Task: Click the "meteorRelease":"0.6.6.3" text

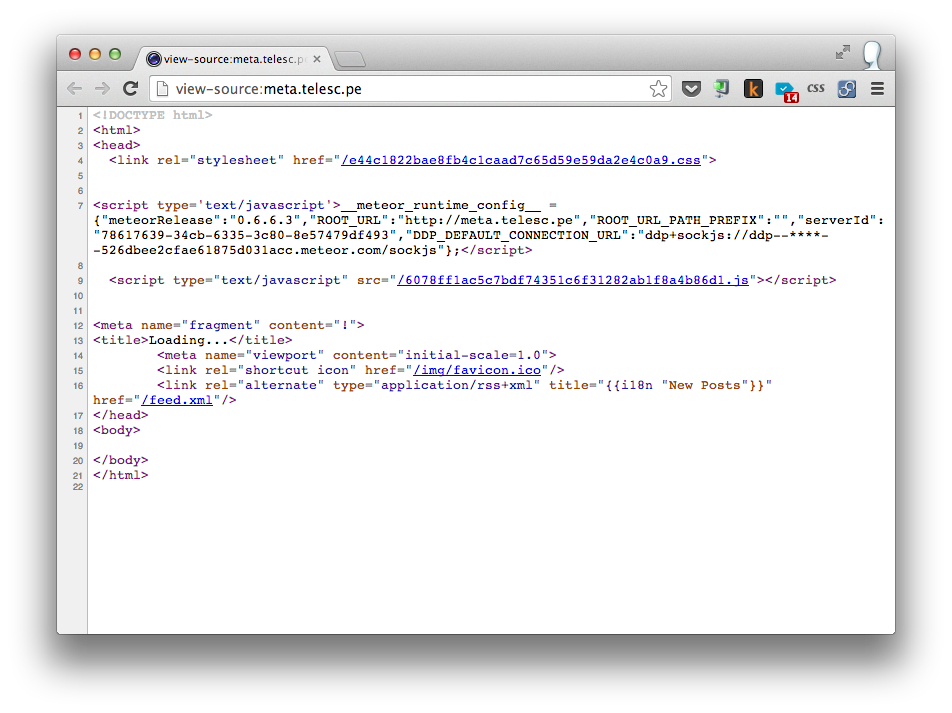Action: (200, 220)
